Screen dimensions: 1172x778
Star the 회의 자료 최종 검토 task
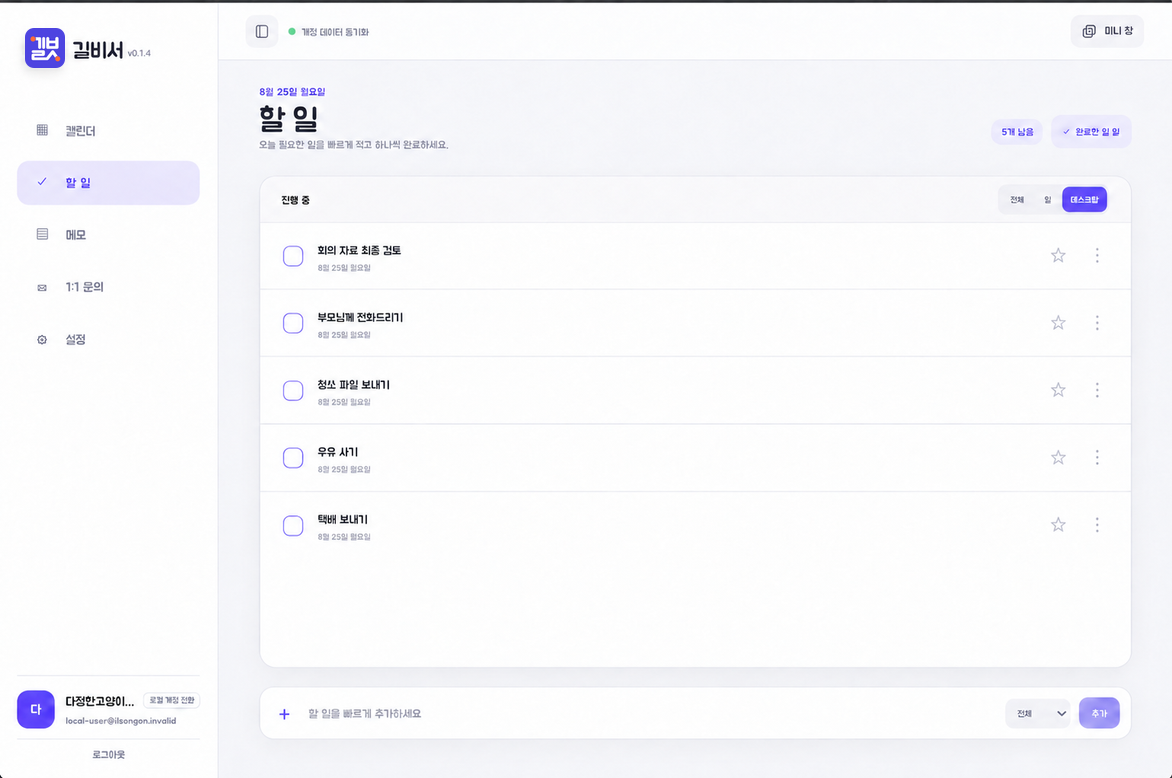pos(1058,256)
